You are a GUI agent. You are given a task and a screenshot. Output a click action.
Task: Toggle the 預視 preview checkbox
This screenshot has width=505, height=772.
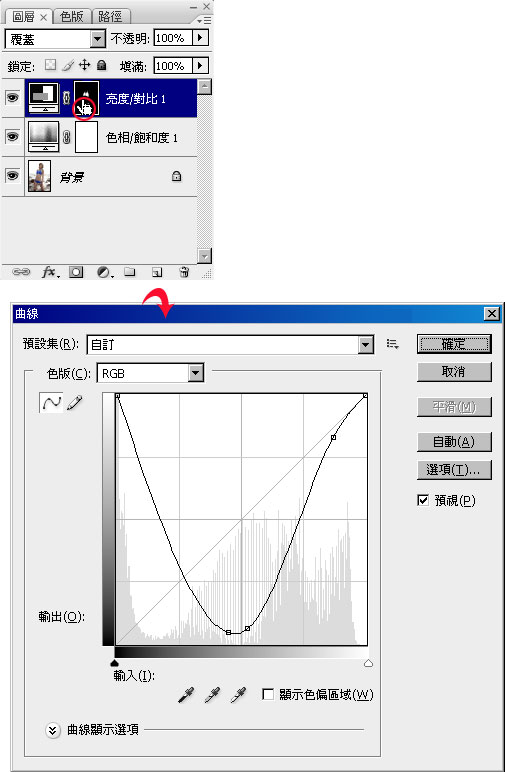coord(423,500)
